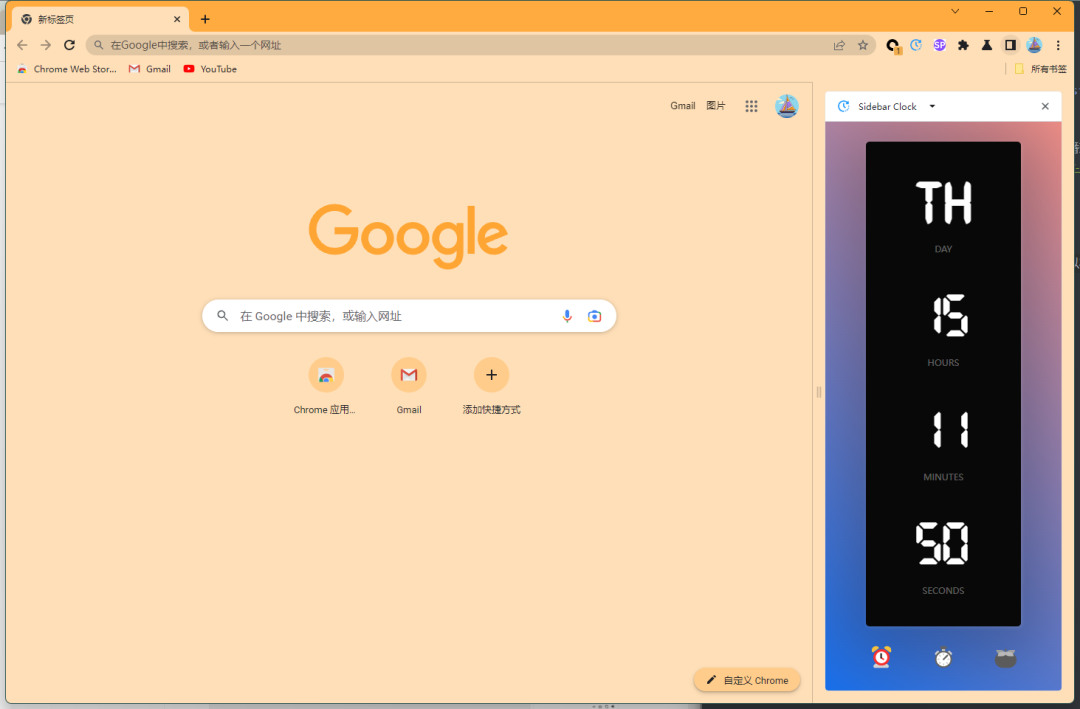Open the alarm clock feature in Sidebar Clock
The height and width of the screenshot is (709, 1080).
click(880, 657)
